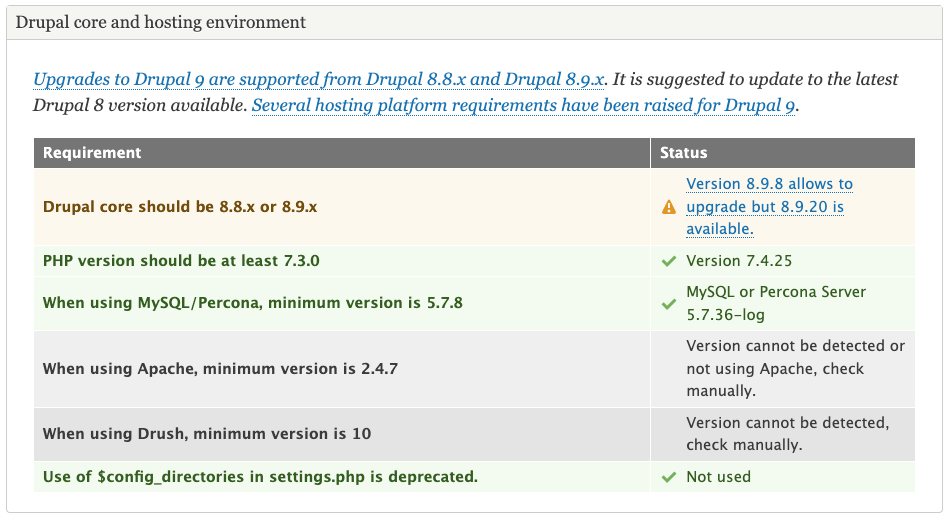Click the Drupal core and hosting environment title
The height and width of the screenshot is (519, 948).
pyautogui.click(x=161, y=22)
